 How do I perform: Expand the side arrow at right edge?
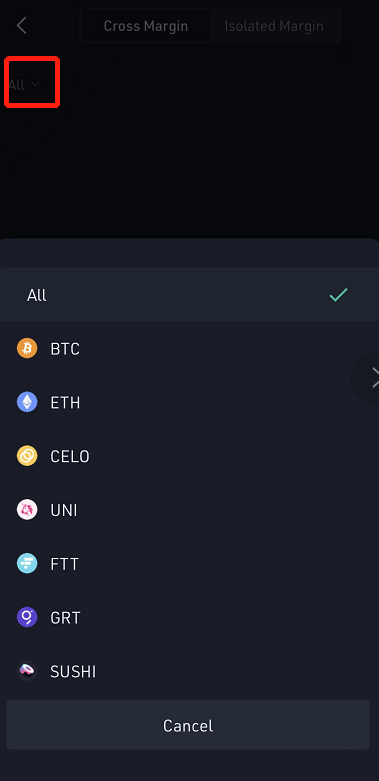pyautogui.click(x=373, y=378)
